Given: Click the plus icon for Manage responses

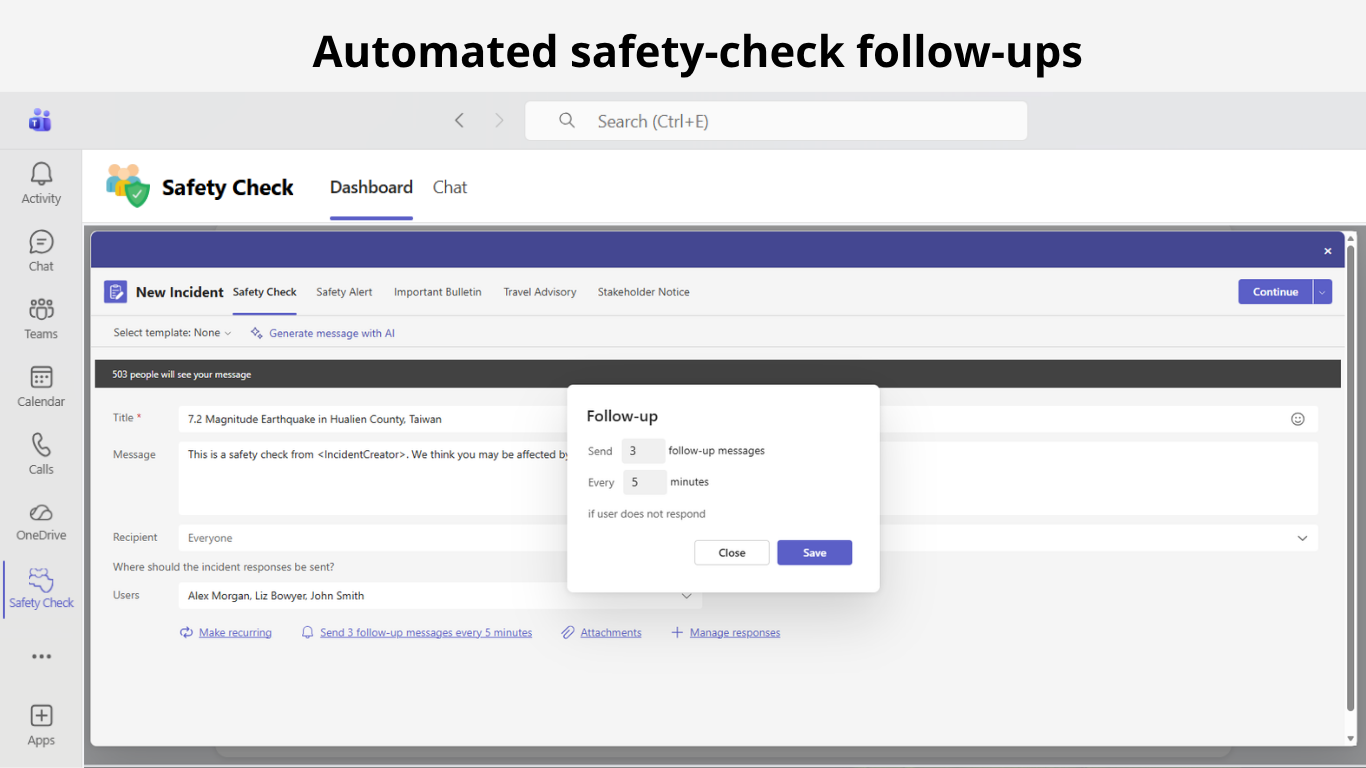Looking at the screenshot, I should (x=677, y=632).
